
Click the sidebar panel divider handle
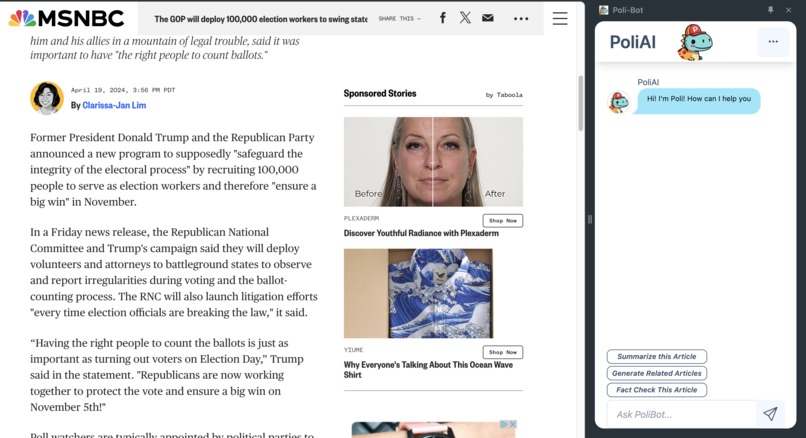pos(590,220)
